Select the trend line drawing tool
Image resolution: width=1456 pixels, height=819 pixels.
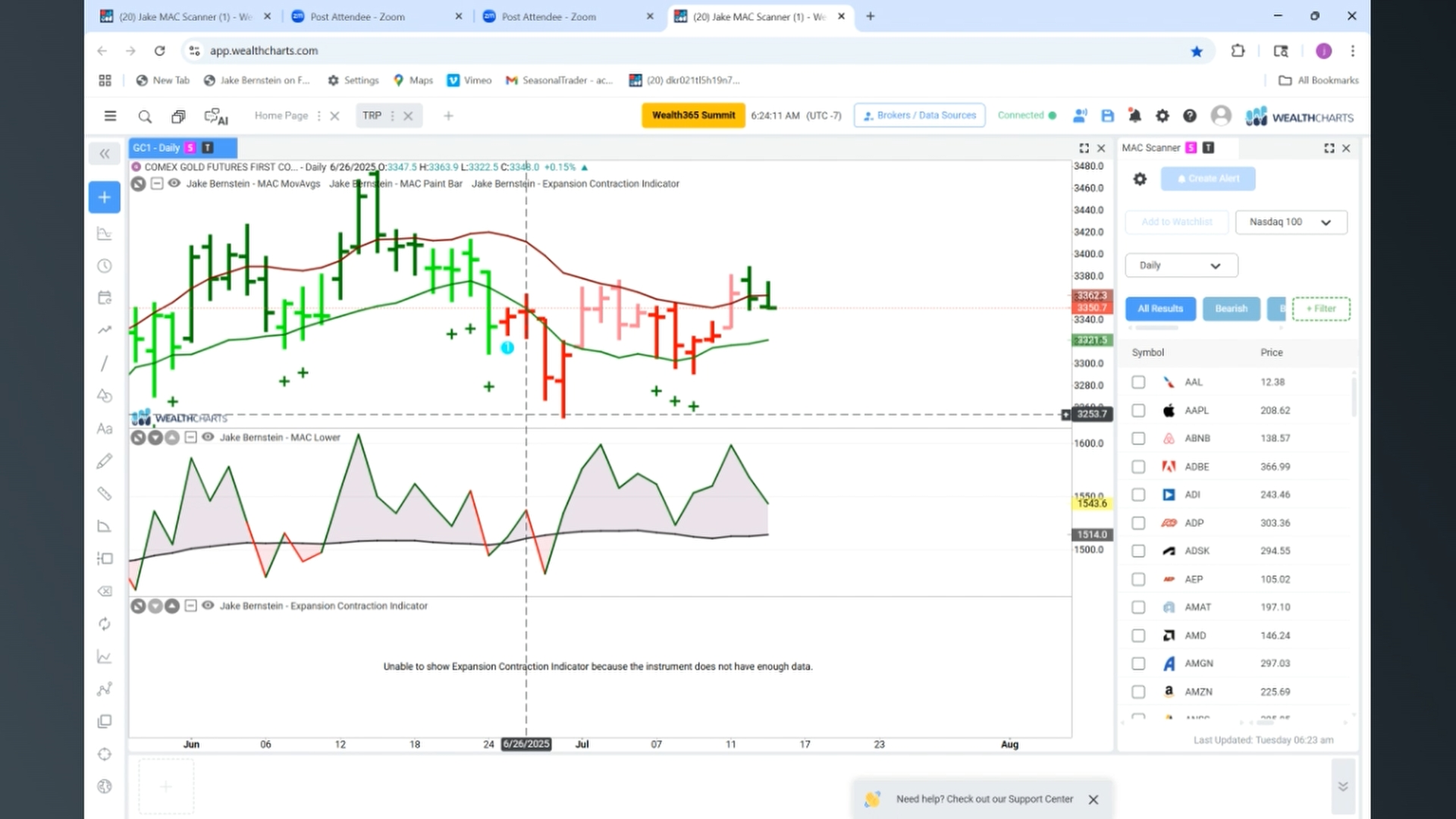click(x=105, y=363)
